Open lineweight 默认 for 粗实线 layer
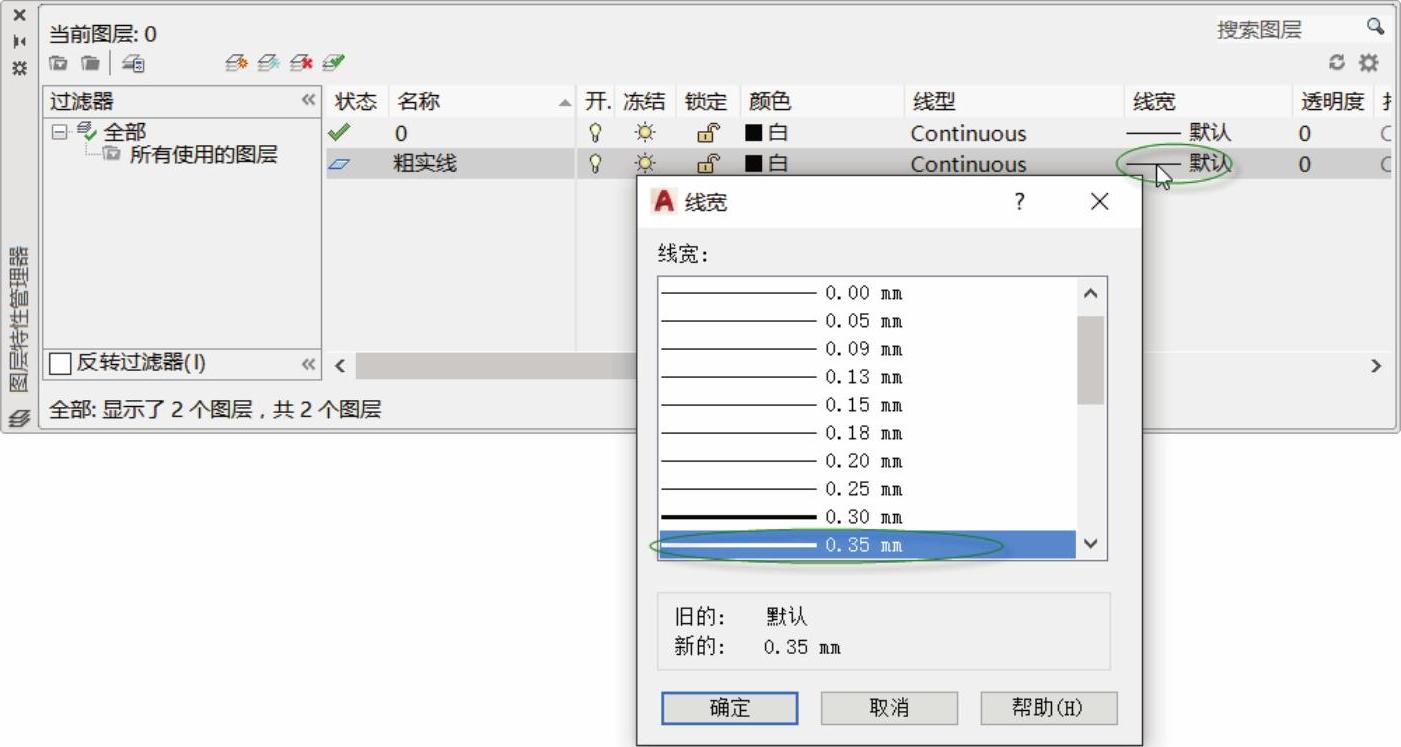1401x747 pixels. coord(1179,164)
